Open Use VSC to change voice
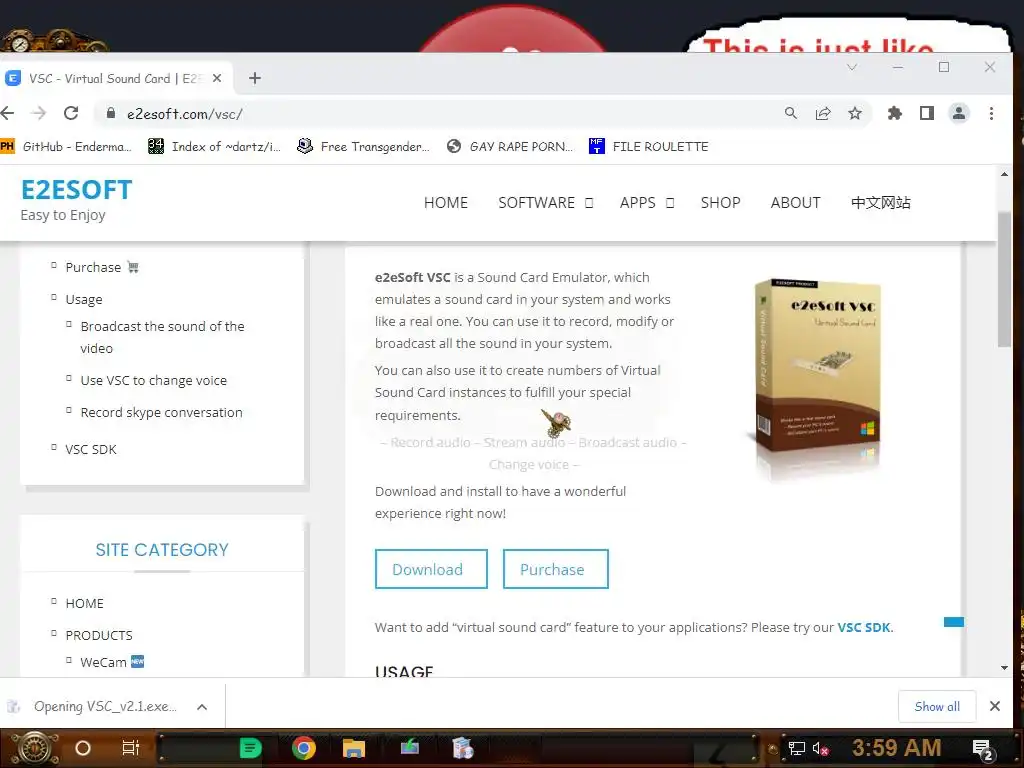 153,380
